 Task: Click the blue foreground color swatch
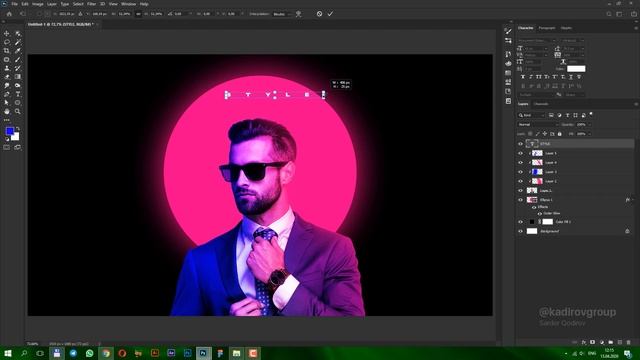[9, 131]
